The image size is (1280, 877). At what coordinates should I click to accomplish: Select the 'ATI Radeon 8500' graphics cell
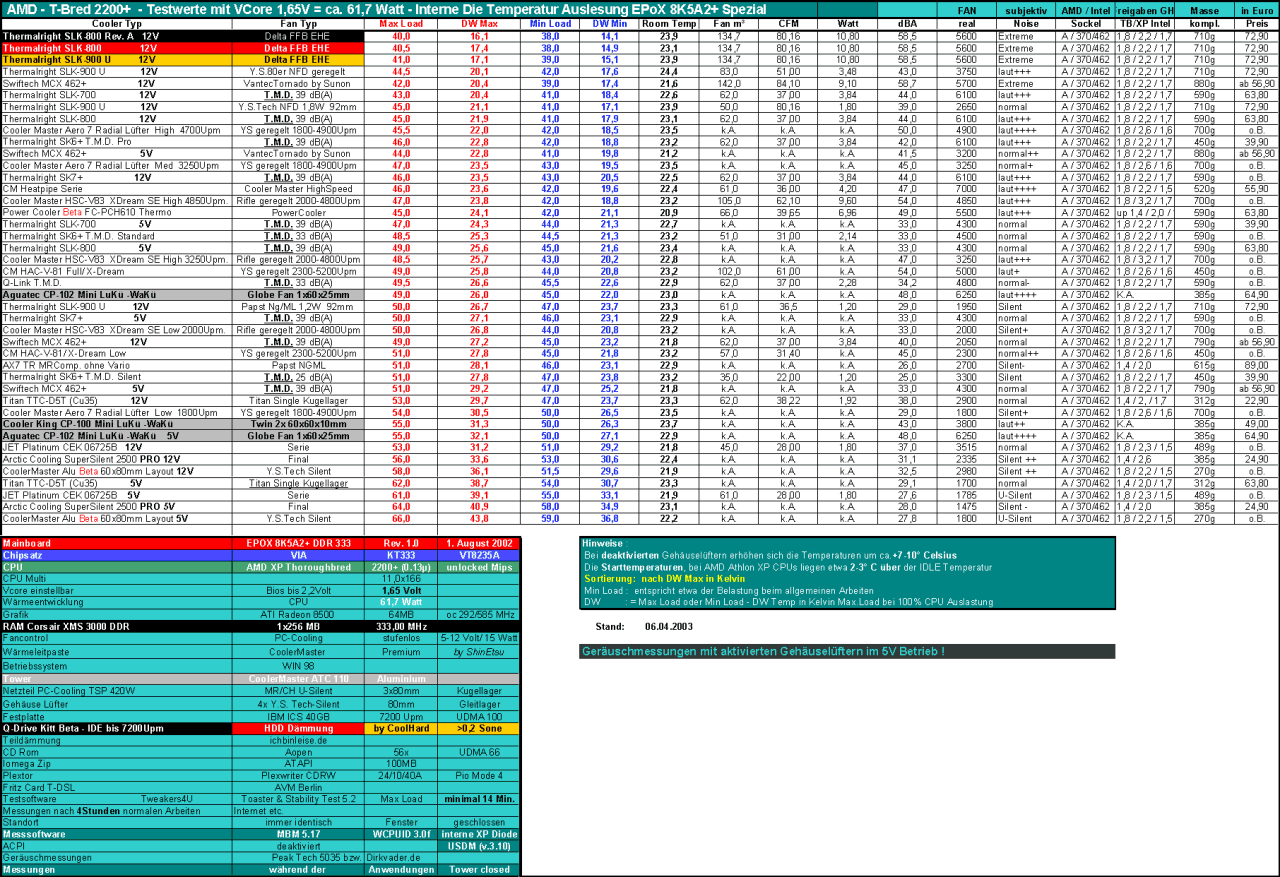coord(298,613)
